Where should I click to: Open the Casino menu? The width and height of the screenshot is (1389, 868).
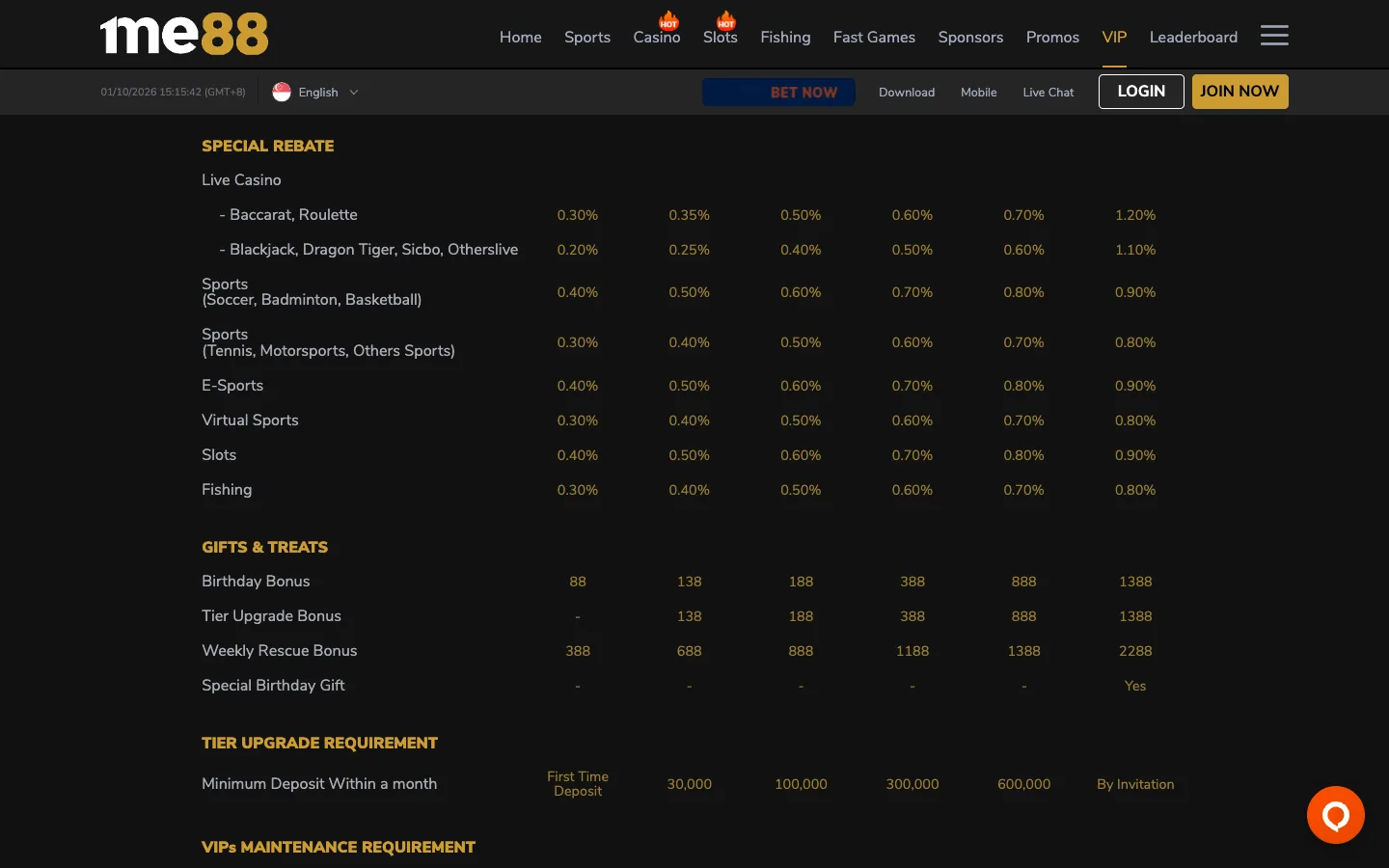pyautogui.click(x=657, y=37)
